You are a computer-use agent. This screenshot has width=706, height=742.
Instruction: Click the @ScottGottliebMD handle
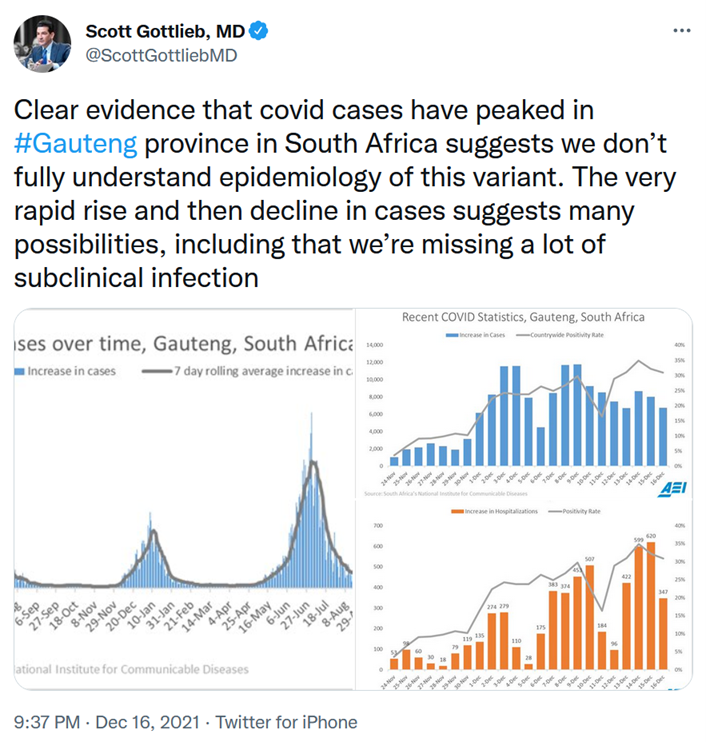(161, 55)
